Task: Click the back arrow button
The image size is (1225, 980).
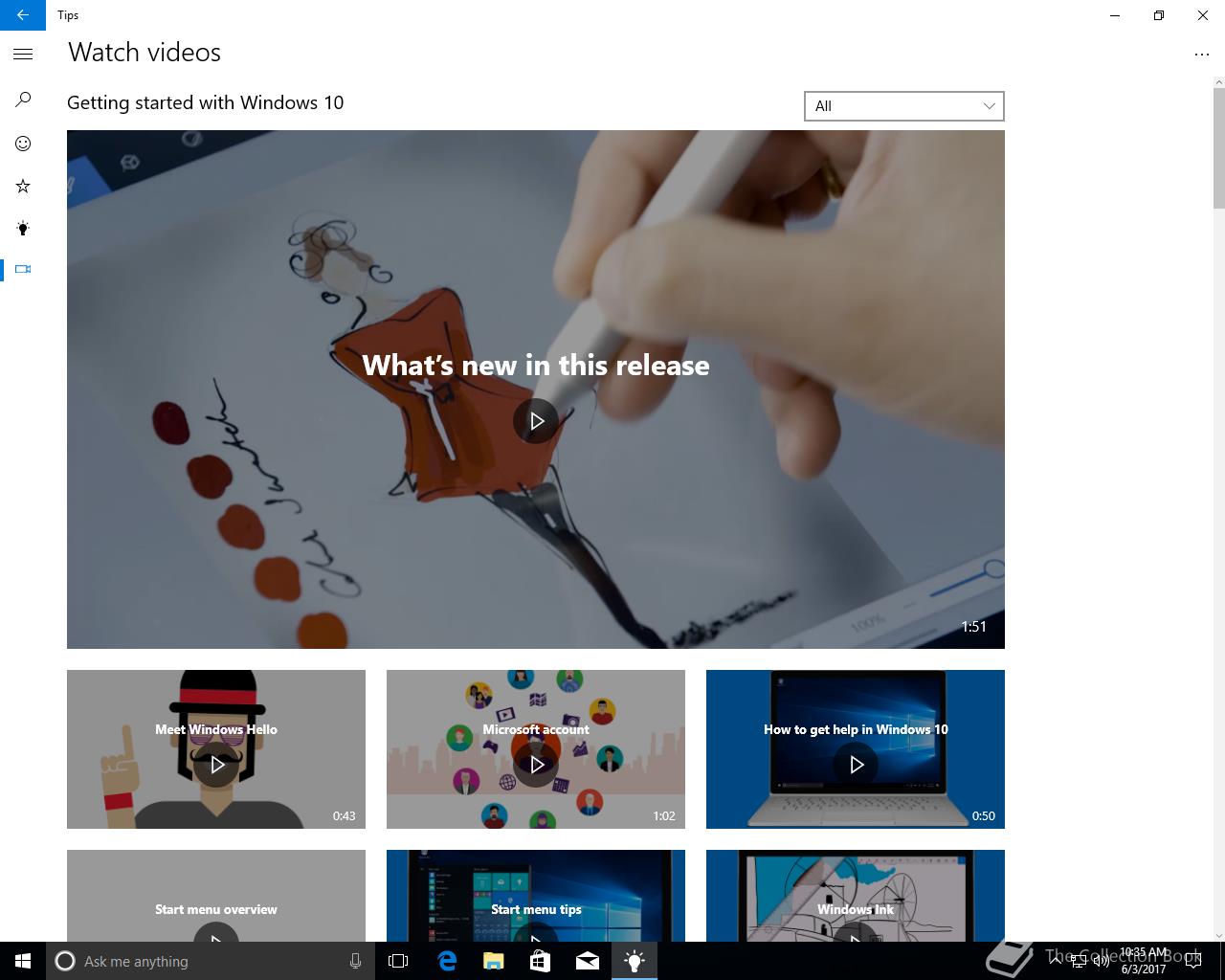Action: coord(22,14)
